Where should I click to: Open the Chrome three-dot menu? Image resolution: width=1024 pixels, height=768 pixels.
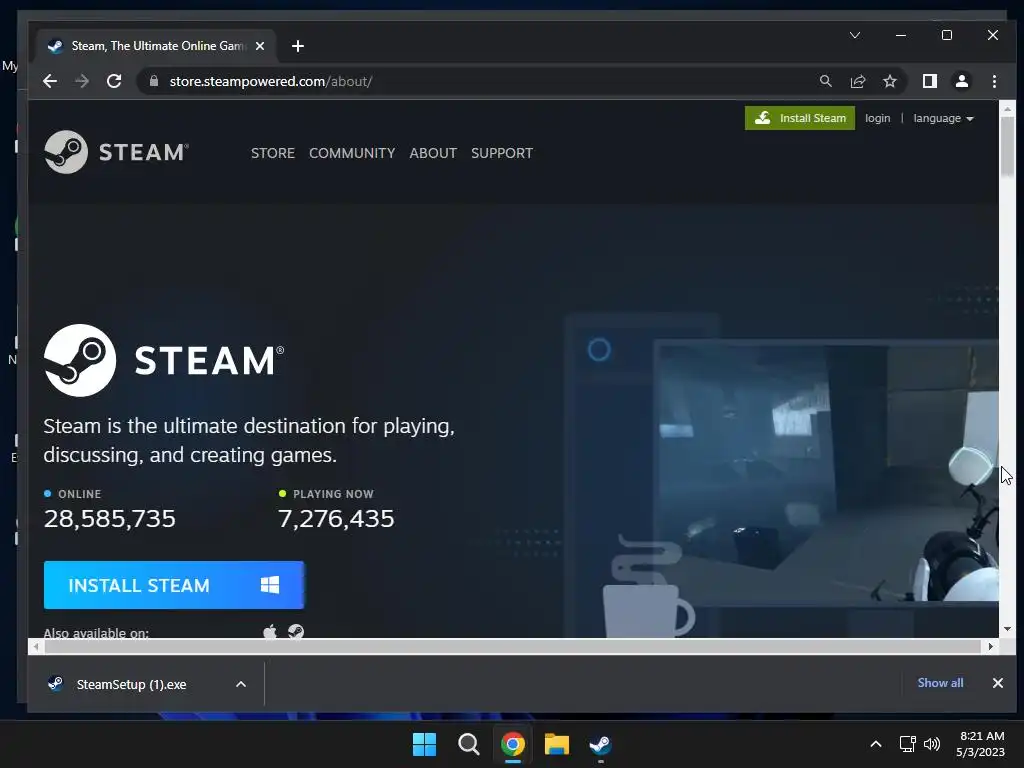994,81
